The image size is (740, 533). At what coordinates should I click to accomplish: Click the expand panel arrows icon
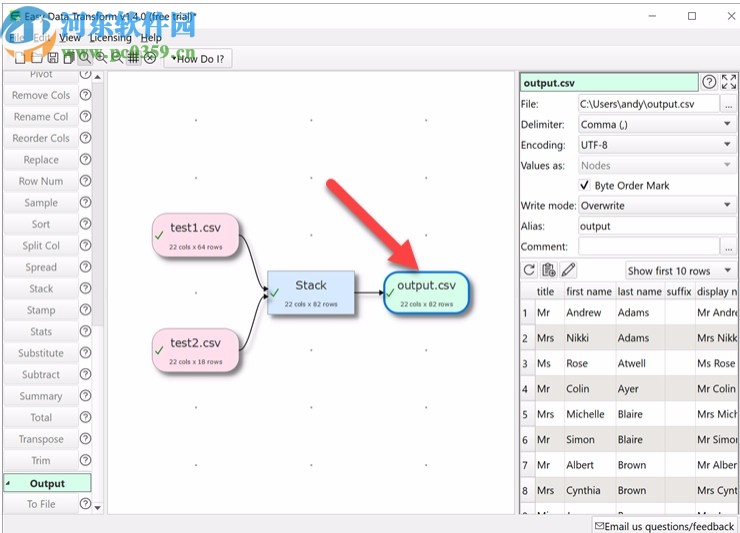click(x=729, y=82)
